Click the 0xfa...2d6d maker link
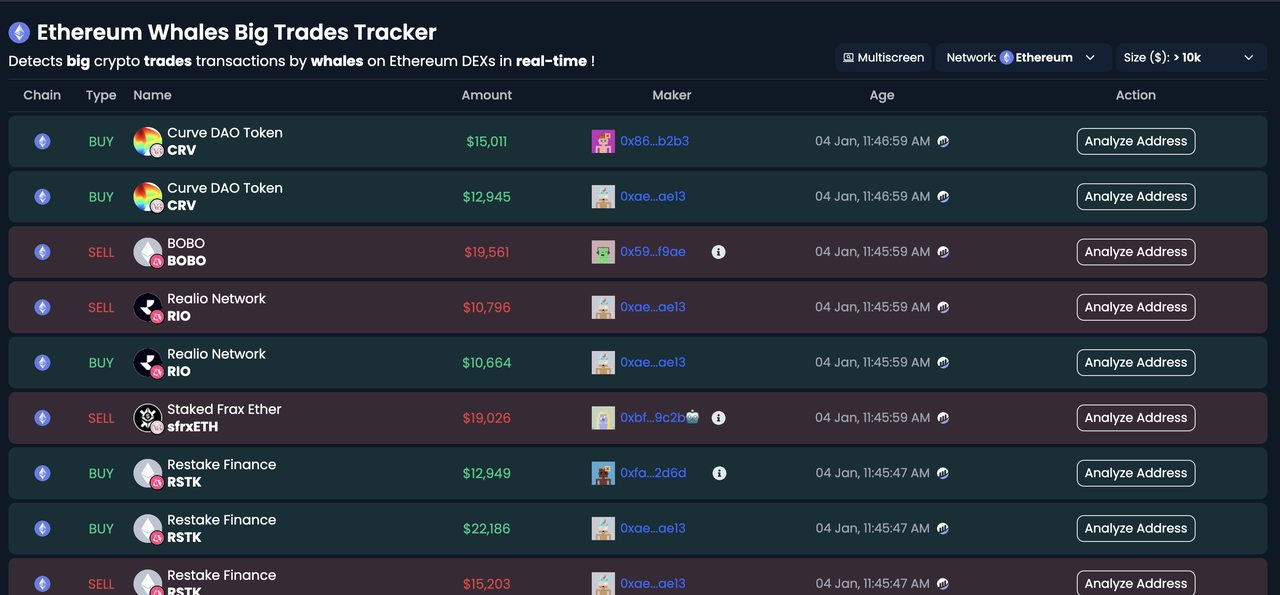The height and width of the screenshot is (595, 1280). 653,472
